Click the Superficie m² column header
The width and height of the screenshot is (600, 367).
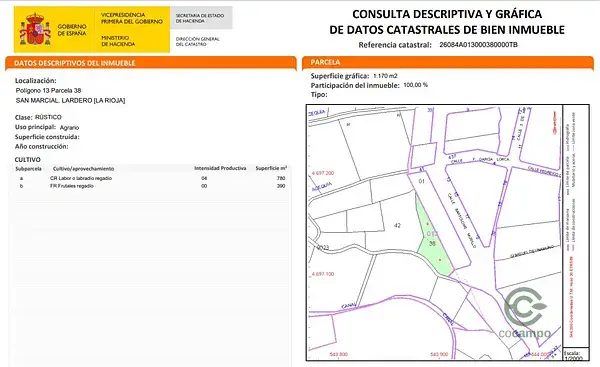pyautogui.click(x=271, y=168)
